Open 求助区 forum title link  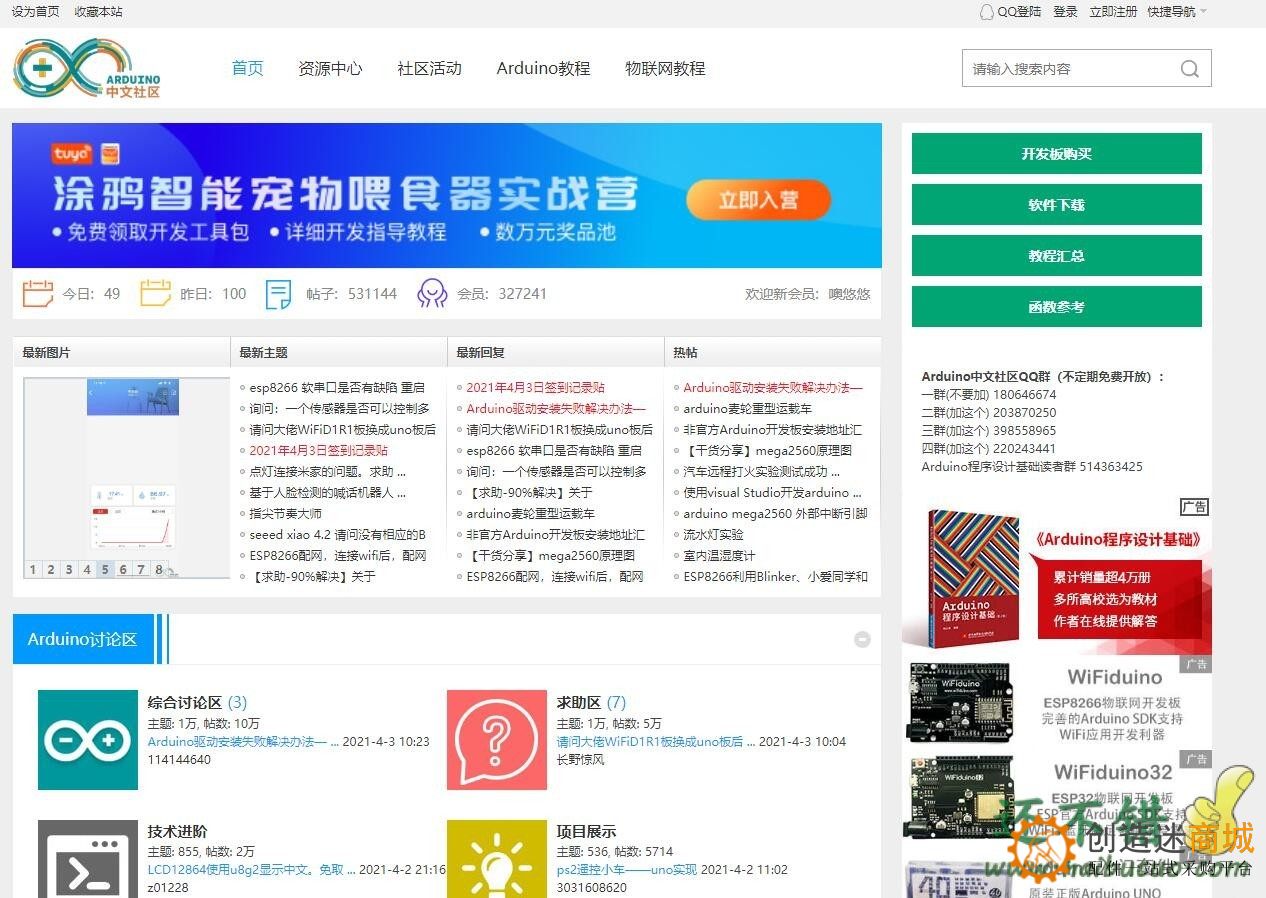(x=579, y=702)
